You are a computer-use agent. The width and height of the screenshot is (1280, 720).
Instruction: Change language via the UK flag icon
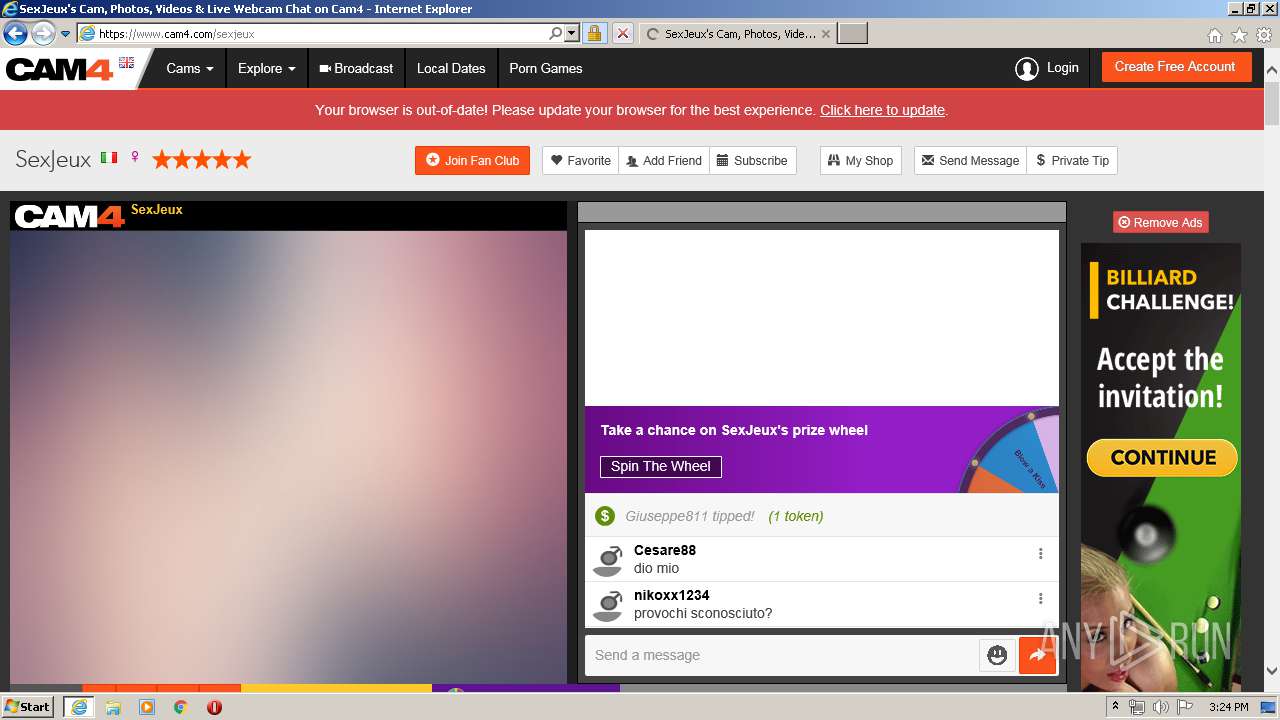(126, 63)
